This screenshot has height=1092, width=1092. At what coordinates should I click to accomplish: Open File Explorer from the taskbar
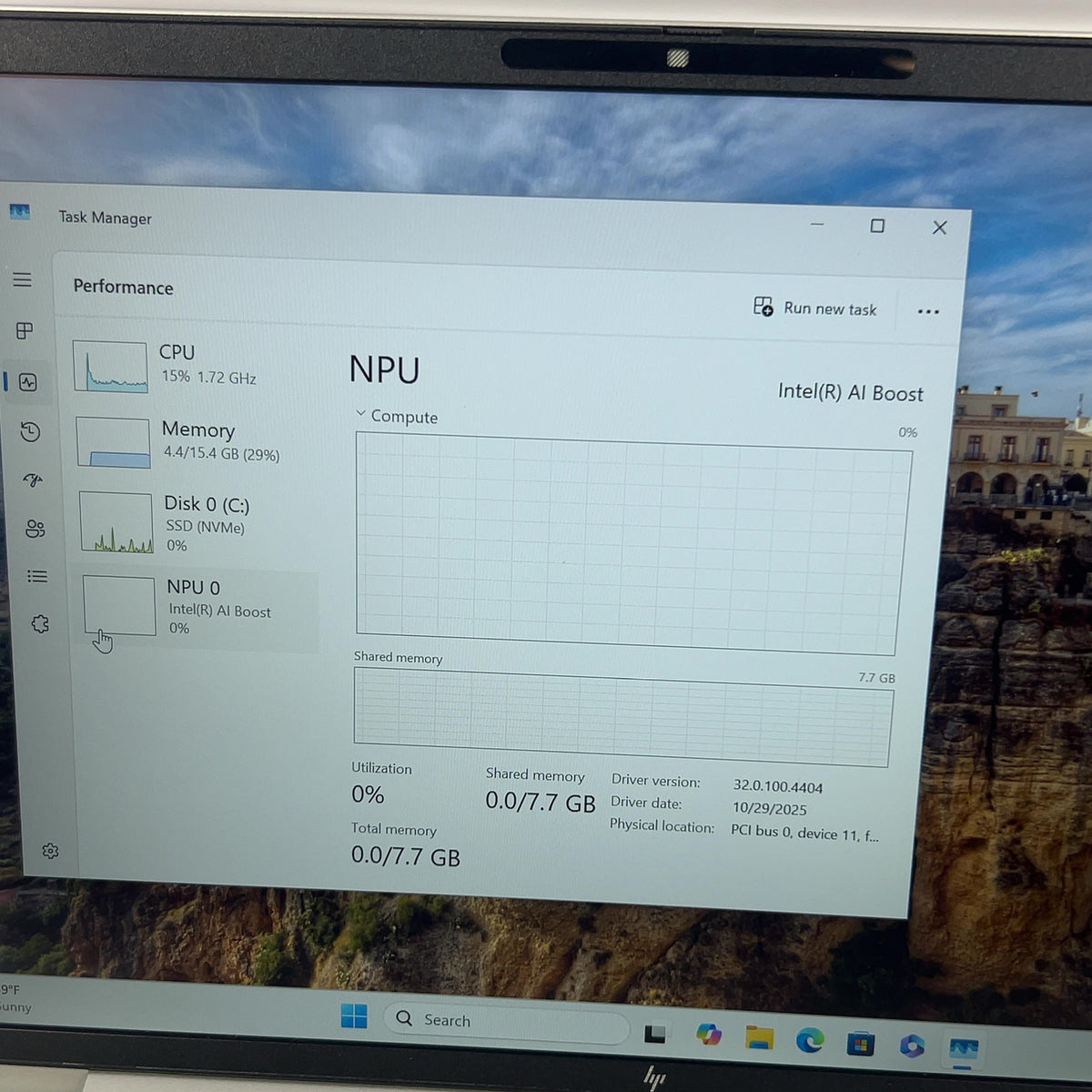pos(759,1036)
